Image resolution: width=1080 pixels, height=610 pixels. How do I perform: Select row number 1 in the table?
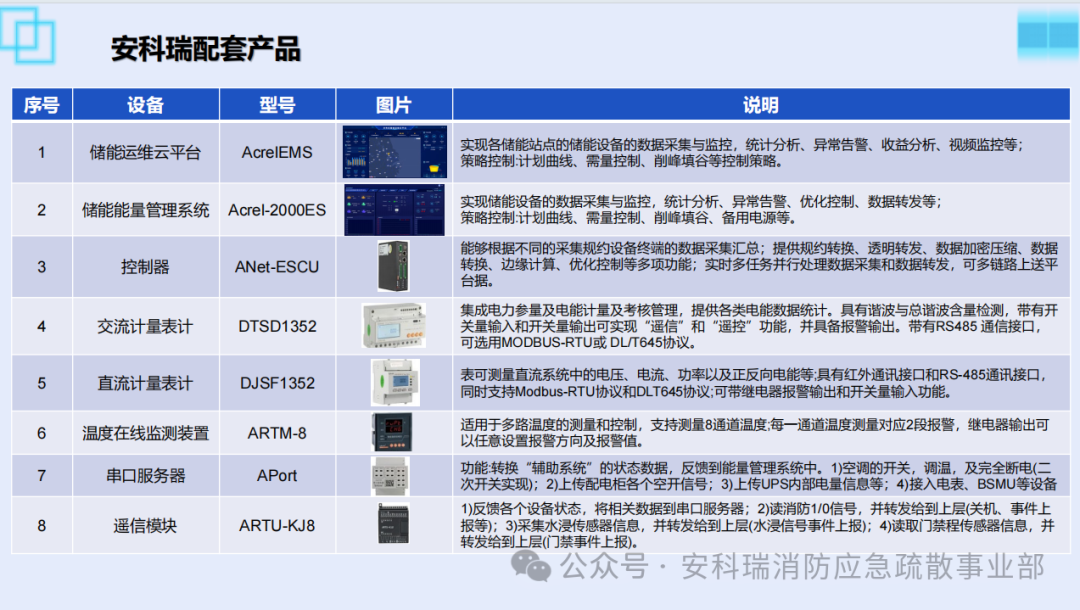pyautogui.click(x=41, y=150)
